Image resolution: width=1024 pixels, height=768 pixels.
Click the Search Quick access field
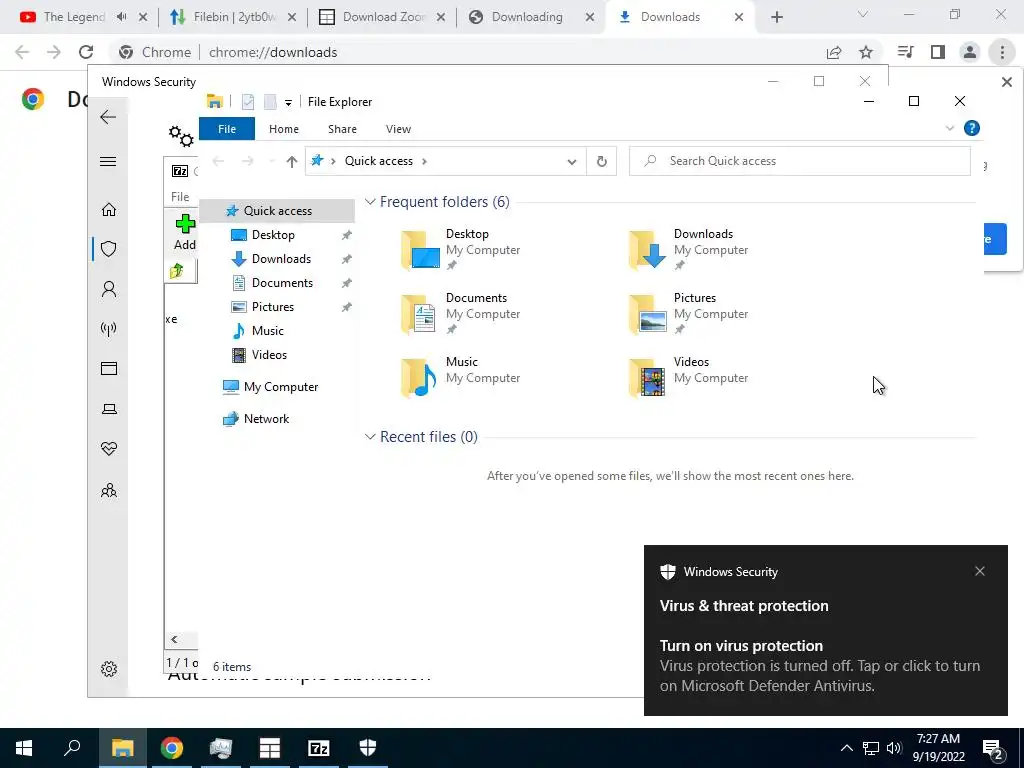coord(799,161)
